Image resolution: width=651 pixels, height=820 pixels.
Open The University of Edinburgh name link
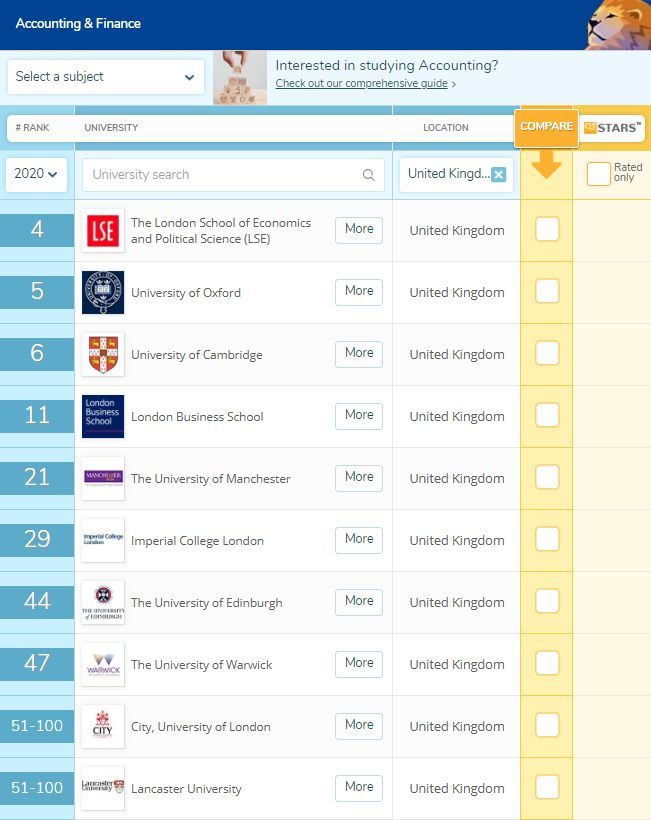pos(207,602)
